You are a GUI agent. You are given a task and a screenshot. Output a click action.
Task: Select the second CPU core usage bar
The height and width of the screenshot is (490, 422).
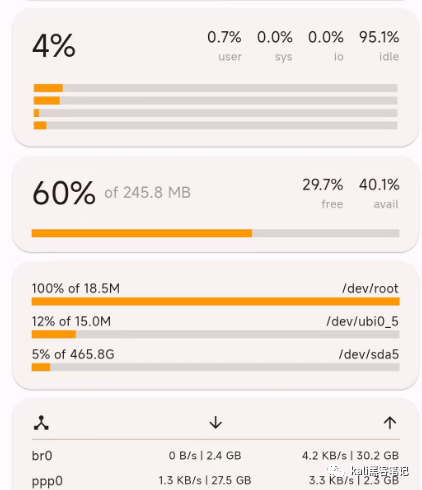[x=215, y=100]
